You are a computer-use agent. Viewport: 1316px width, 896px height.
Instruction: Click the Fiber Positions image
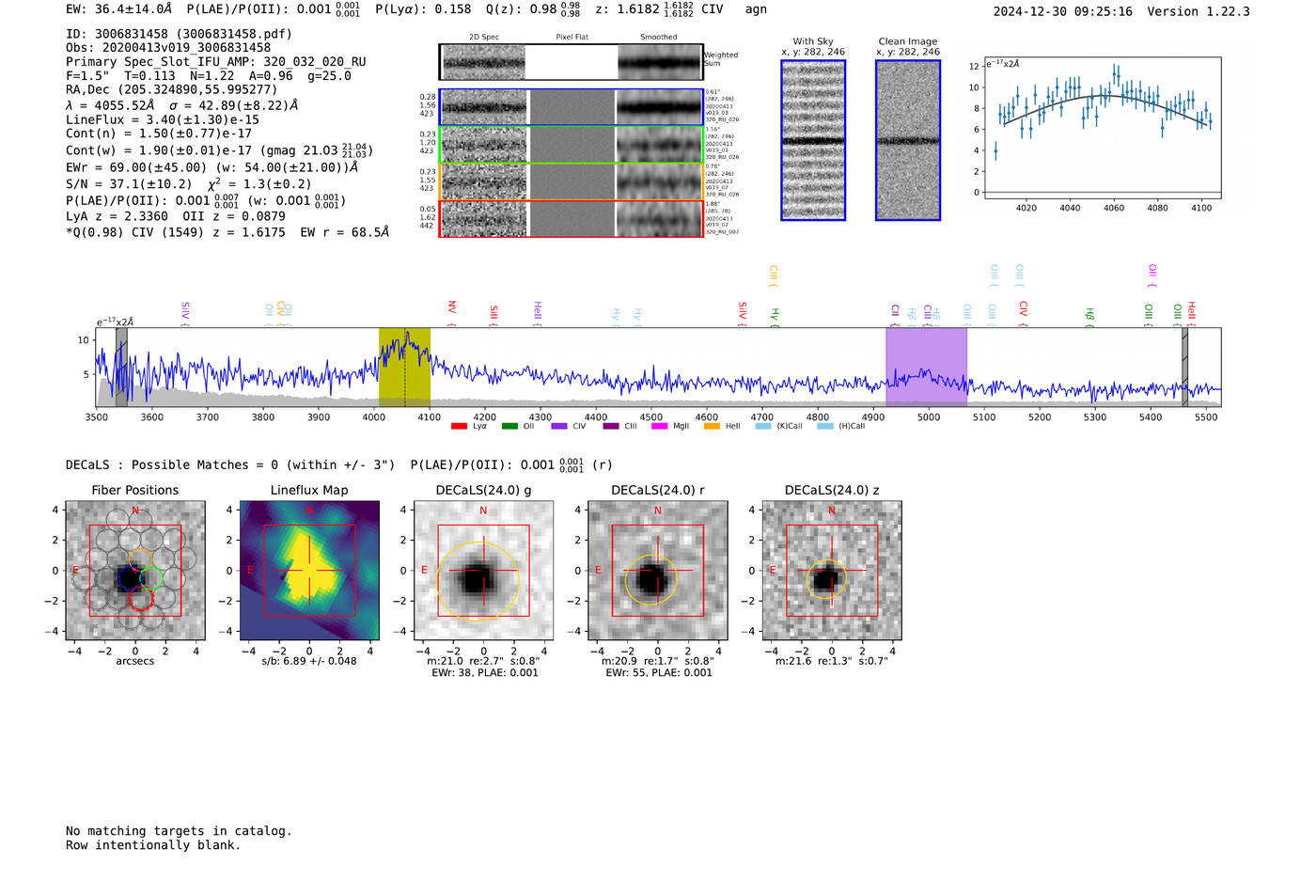click(135, 571)
